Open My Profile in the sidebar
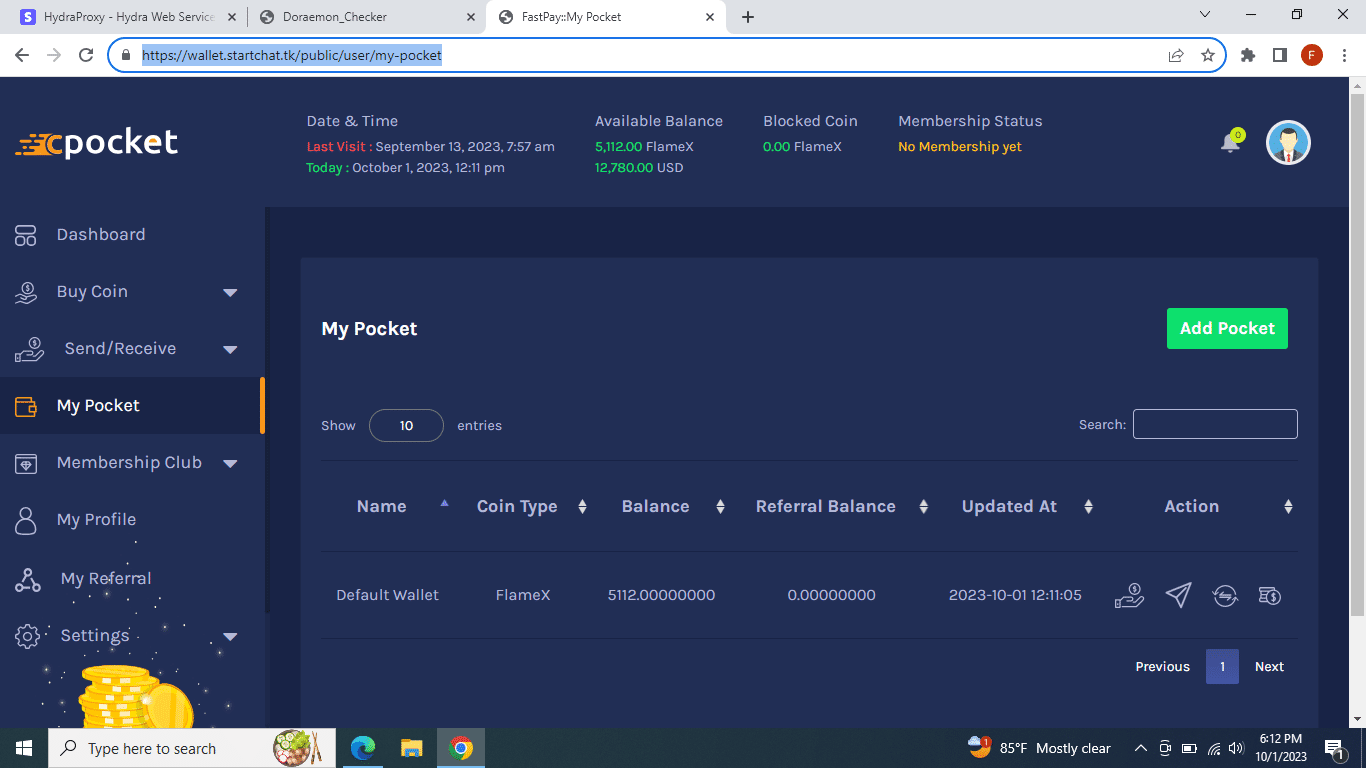This screenshot has height=768, width=1366. tap(96, 520)
